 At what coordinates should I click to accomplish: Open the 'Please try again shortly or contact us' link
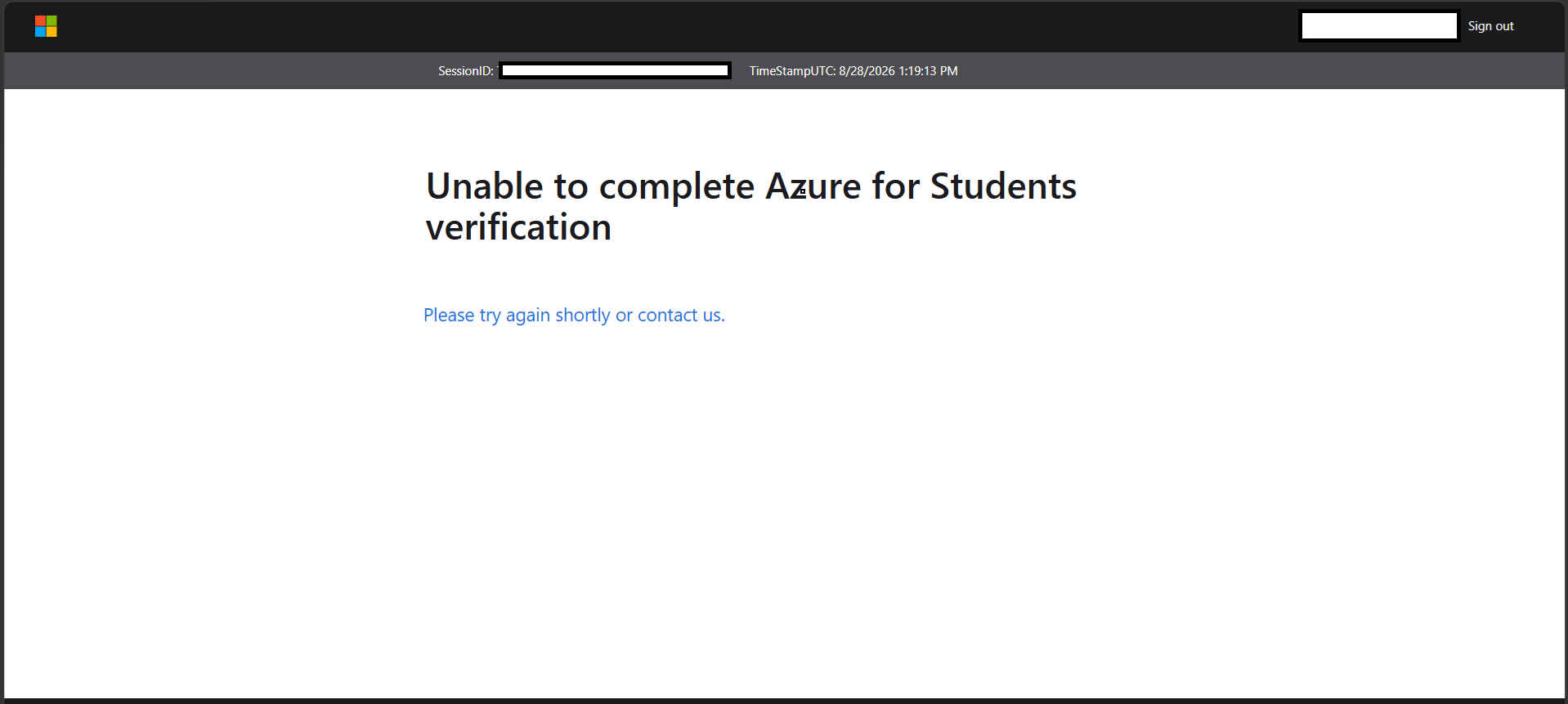(x=574, y=316)
